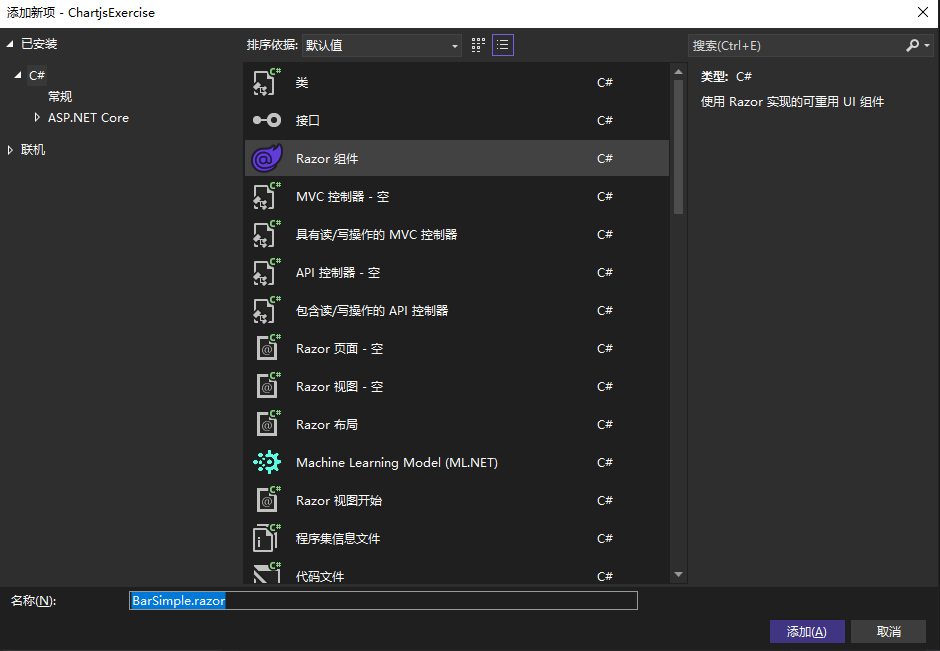Select 'Razor 页面 - 空' template text
940x651 pixels.
tap(339, 349)
